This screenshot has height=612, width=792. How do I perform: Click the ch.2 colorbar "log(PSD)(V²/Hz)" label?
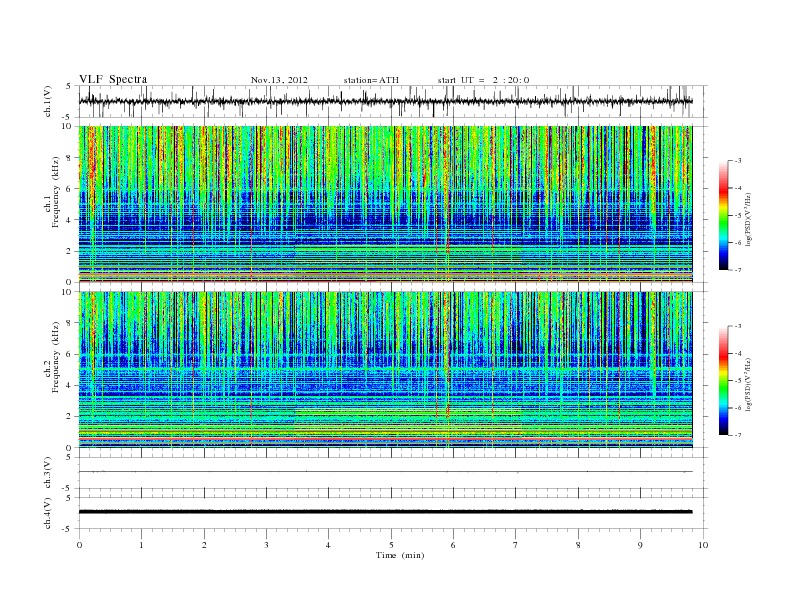click(x=749, y=384)
